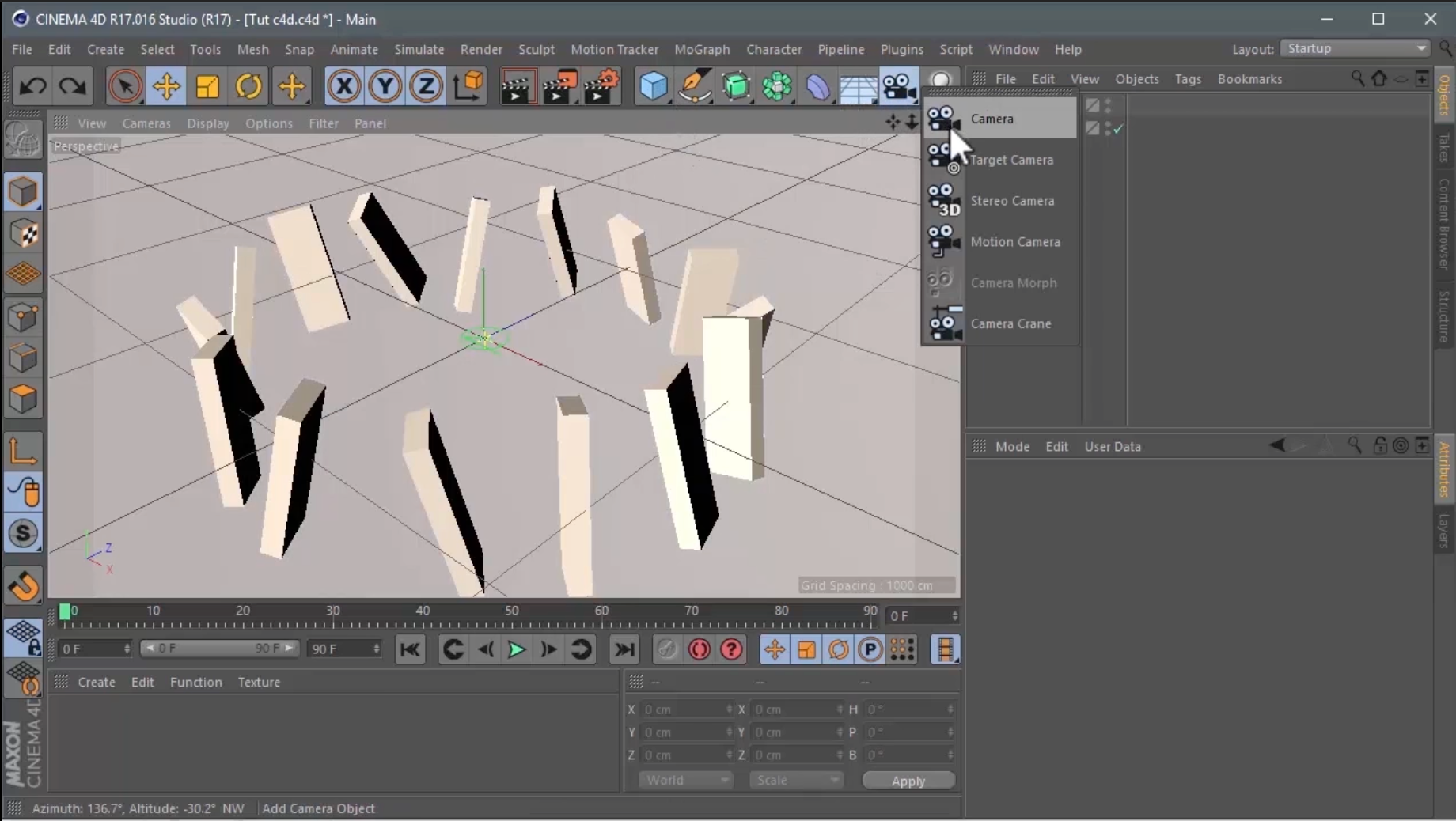Toggle Rotation keyframe recording
This screenshot has width=1456, height=821.
coord(838,649)
